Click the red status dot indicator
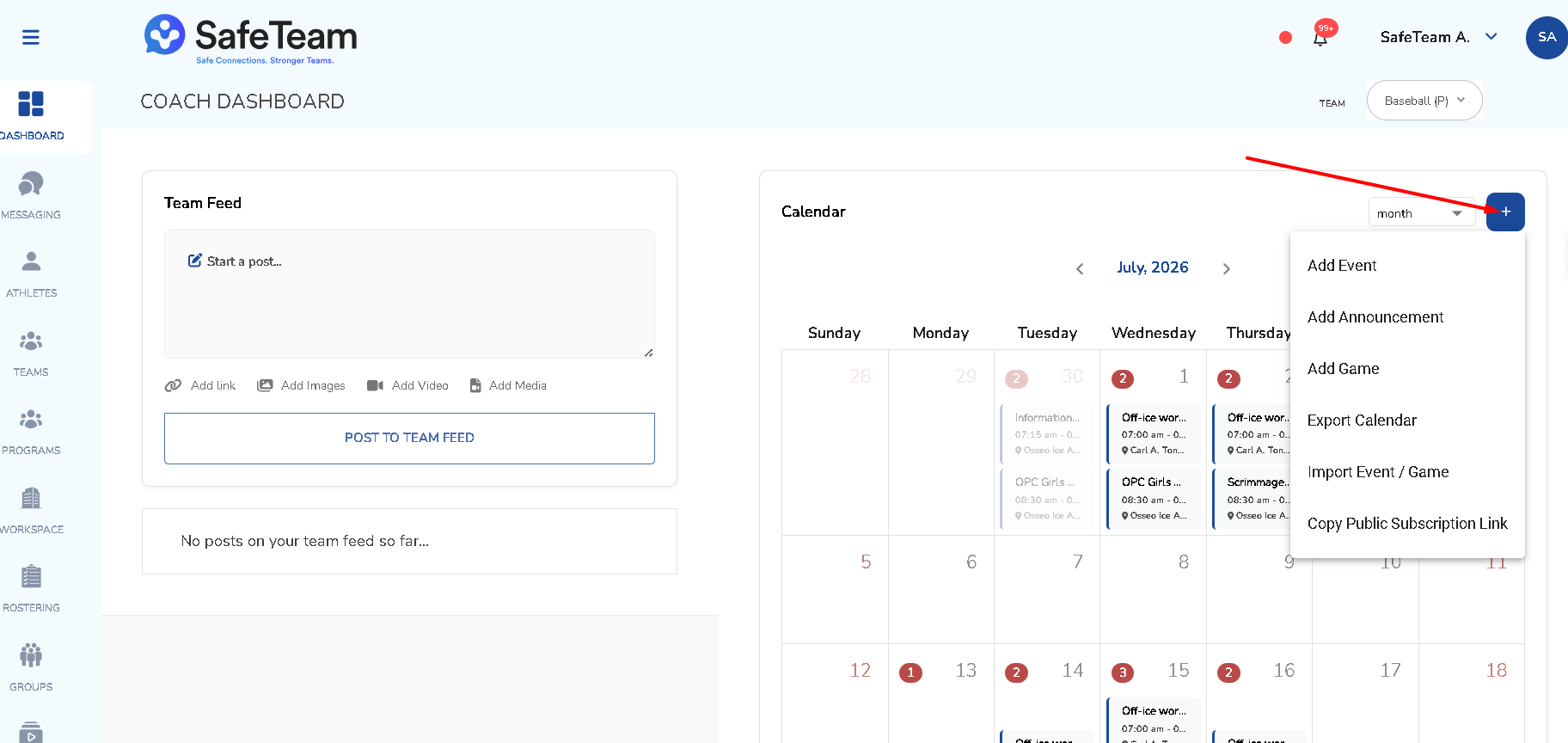The image size is (1568, 743). click(x=1285, y=37)
